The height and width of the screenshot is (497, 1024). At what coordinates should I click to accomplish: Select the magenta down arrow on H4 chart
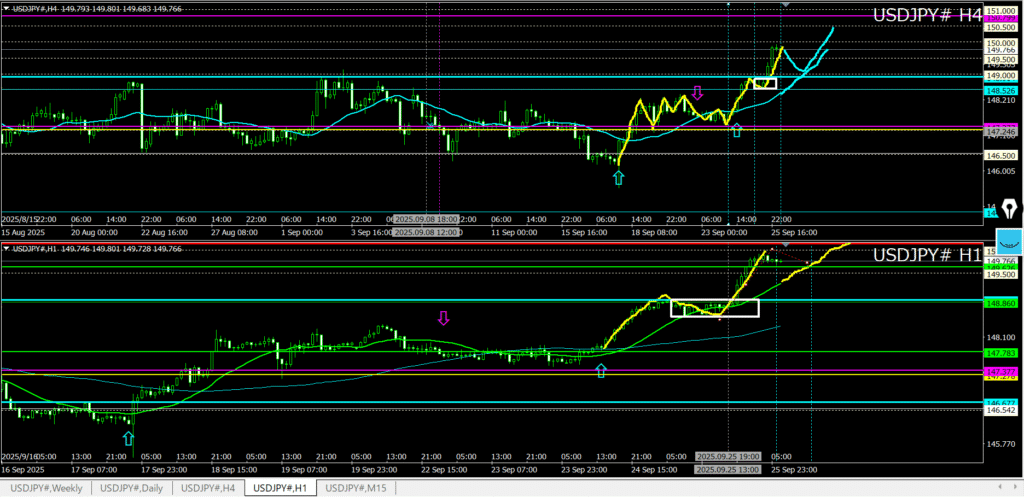(698, 93)
